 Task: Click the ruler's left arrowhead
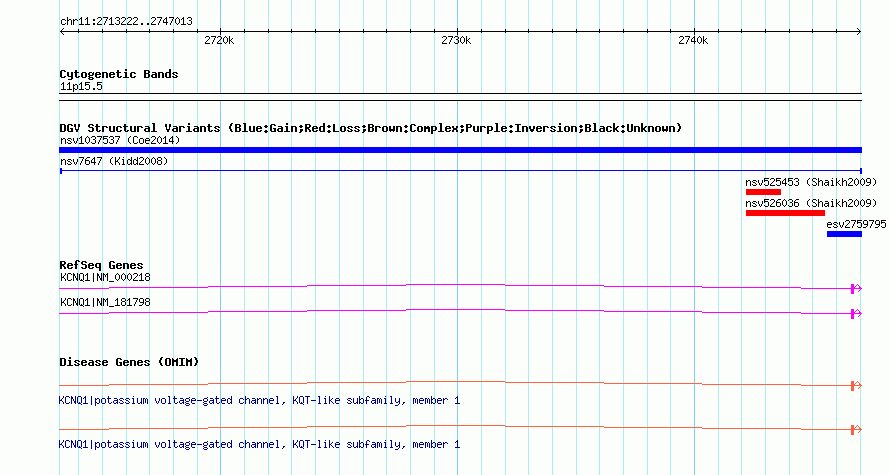tap(62, 32)
